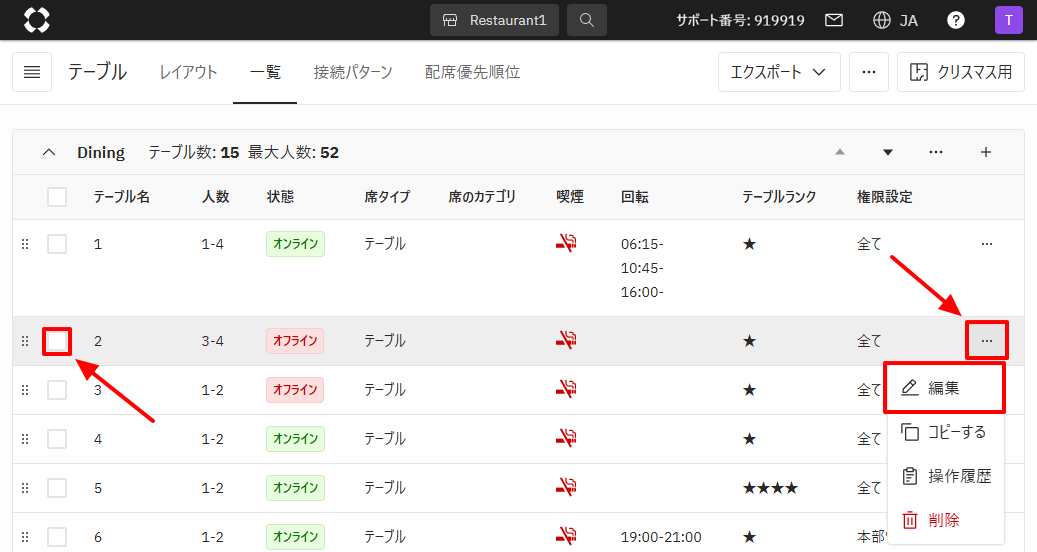Open the more options button beside エクスポート
Screen dimensions: 1037x552
869,72
